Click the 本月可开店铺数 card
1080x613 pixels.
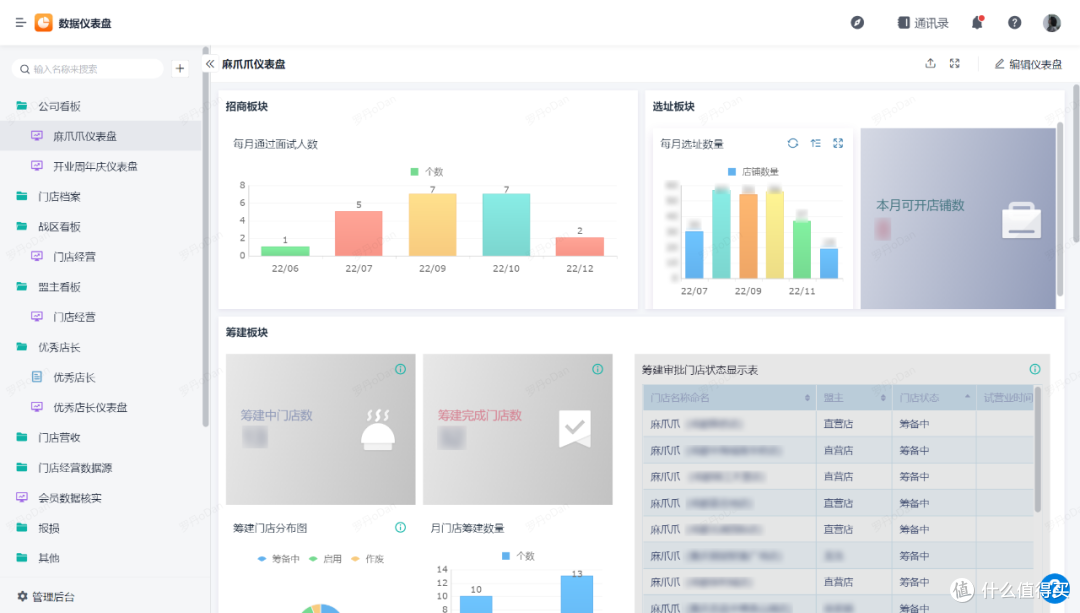pos(958,218)
